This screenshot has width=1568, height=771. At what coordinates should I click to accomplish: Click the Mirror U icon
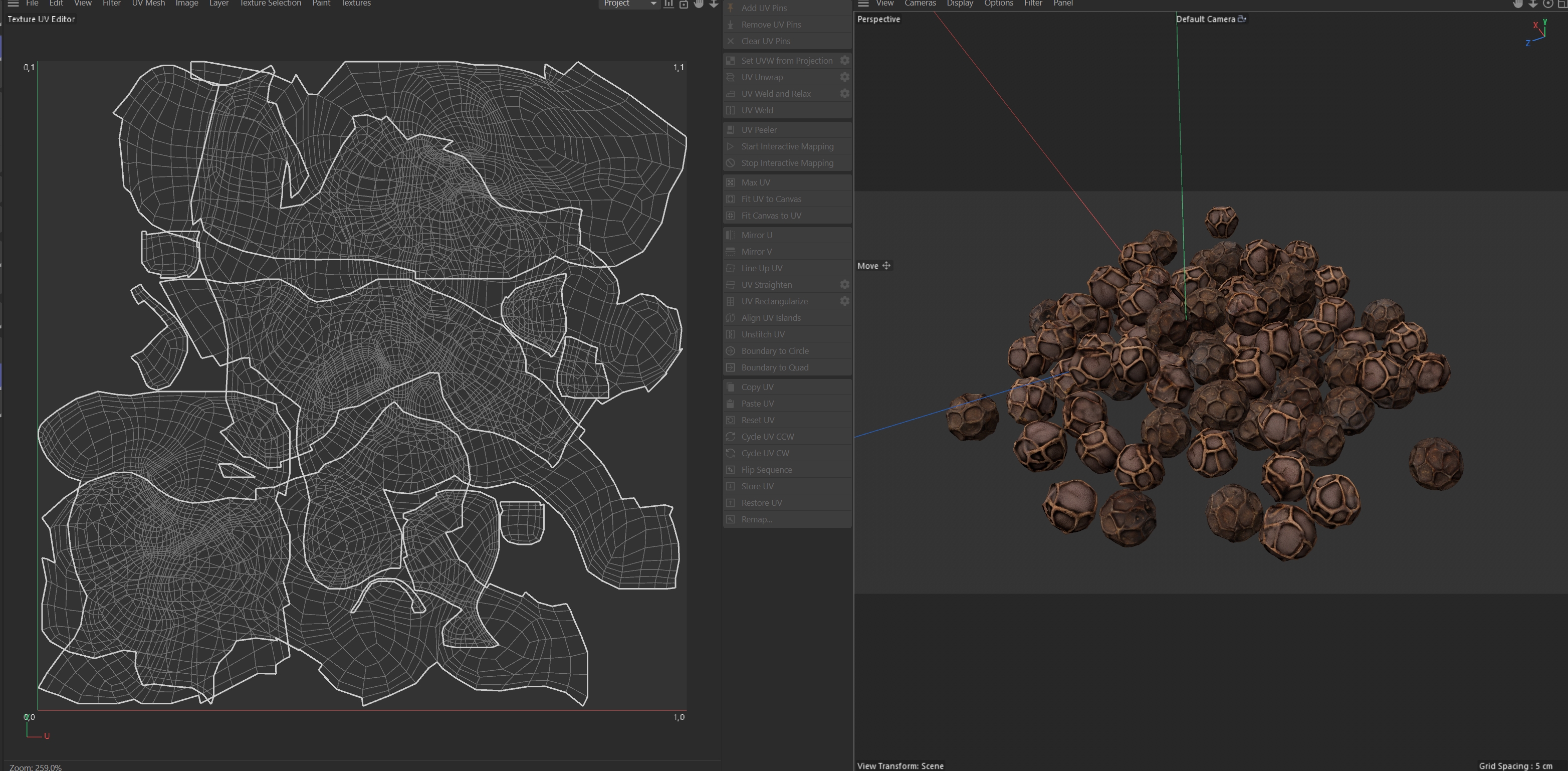tap(731, 235)
